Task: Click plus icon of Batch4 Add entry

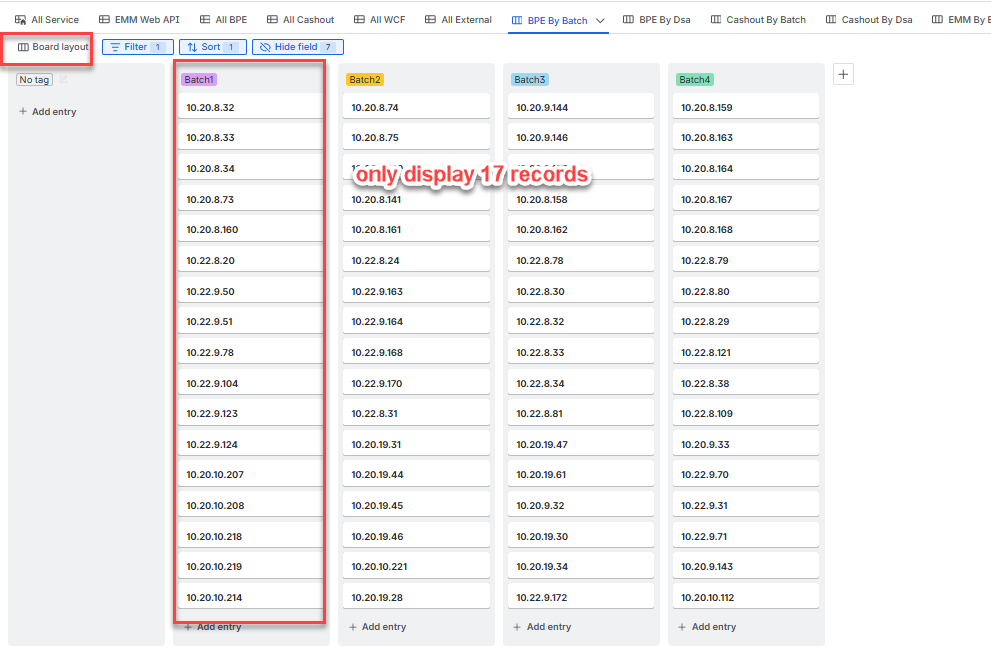Action: [682, 627]
